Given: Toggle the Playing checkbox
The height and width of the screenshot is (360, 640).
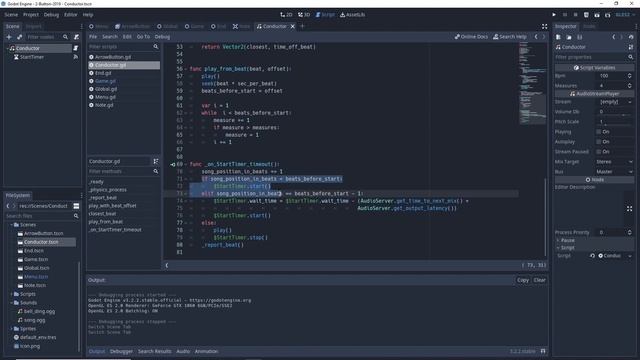Looking at the screenshot, I should tap(598, 132).
